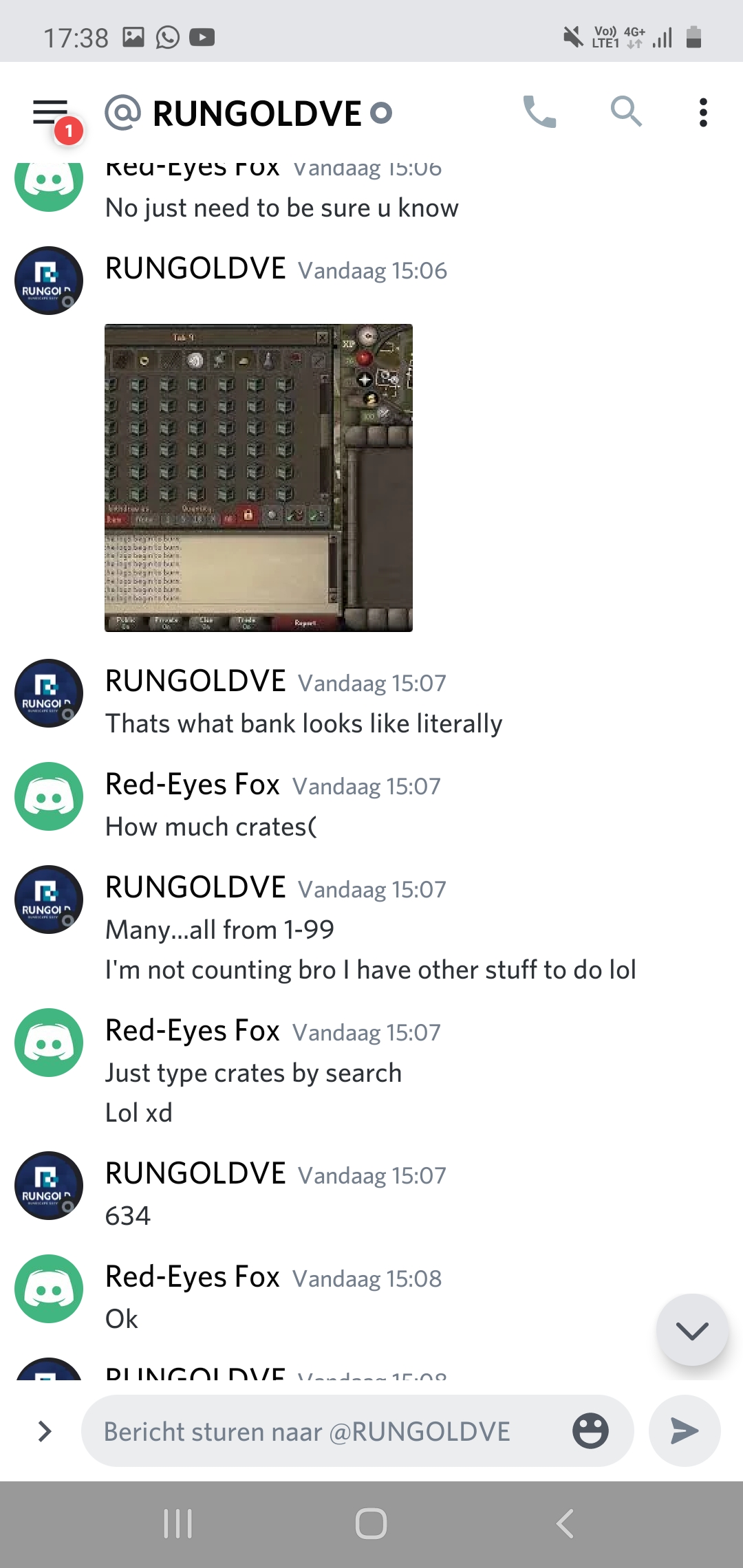
Task: Open the three-dot more options menu
Action: point(703,112)
